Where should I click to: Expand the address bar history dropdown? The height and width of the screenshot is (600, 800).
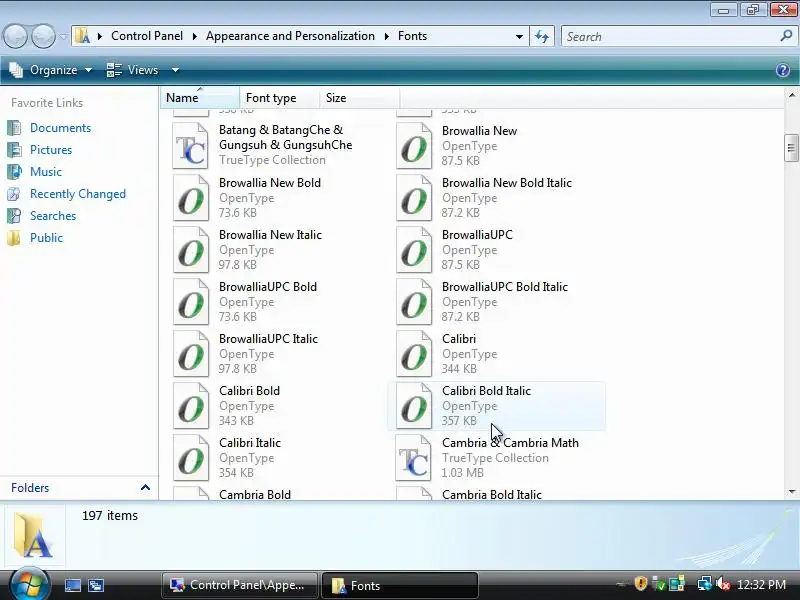pyautogui.click(x=519, y=37)
